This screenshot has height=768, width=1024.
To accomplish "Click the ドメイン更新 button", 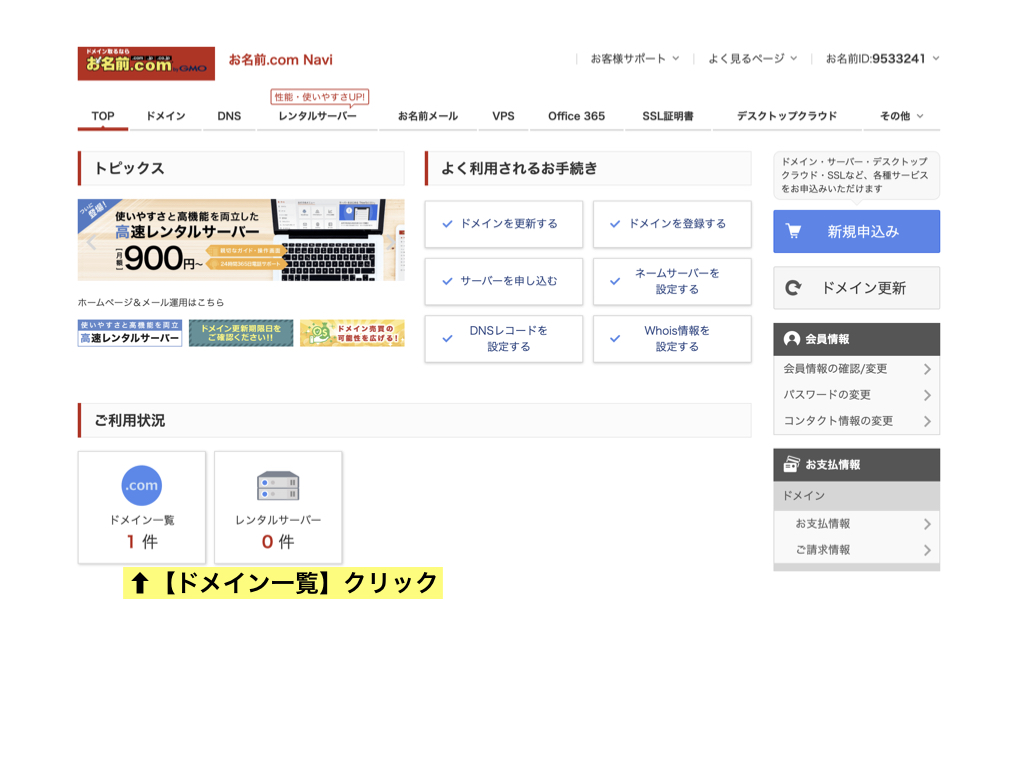I will (x=856, y=287).
